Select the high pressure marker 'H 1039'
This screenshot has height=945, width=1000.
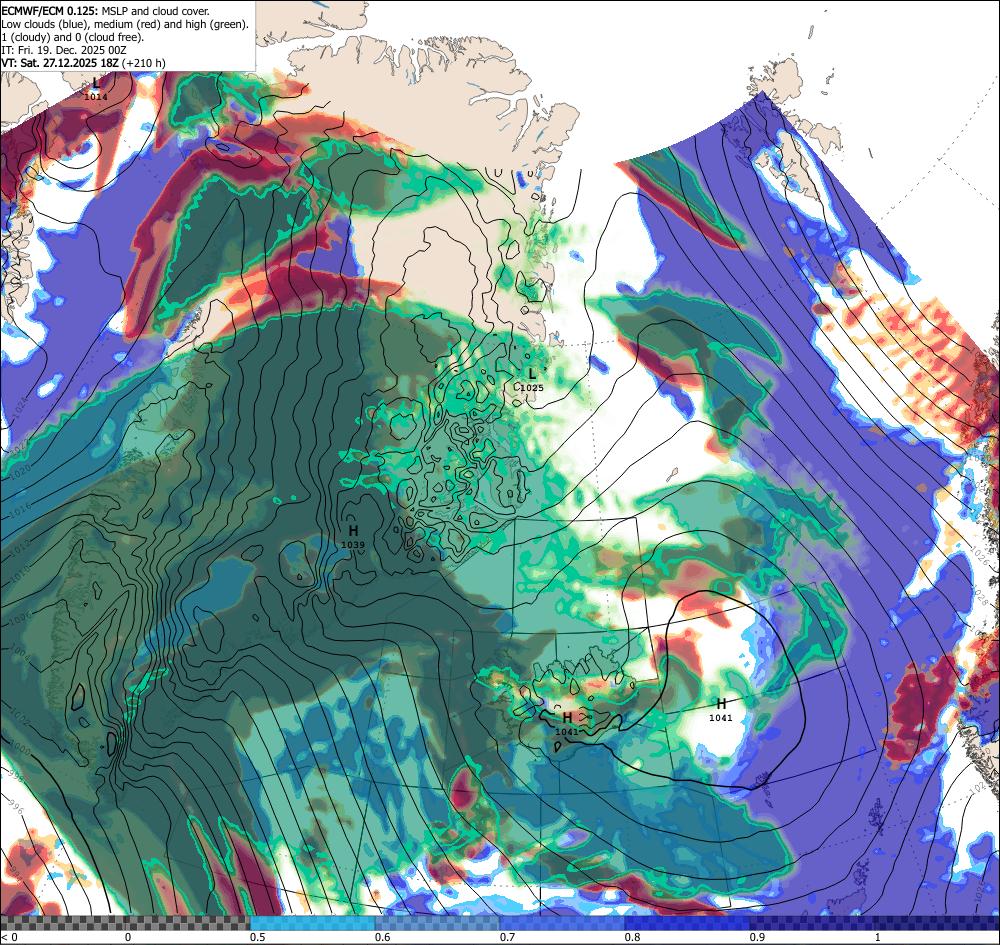click(x=353, y=537)
